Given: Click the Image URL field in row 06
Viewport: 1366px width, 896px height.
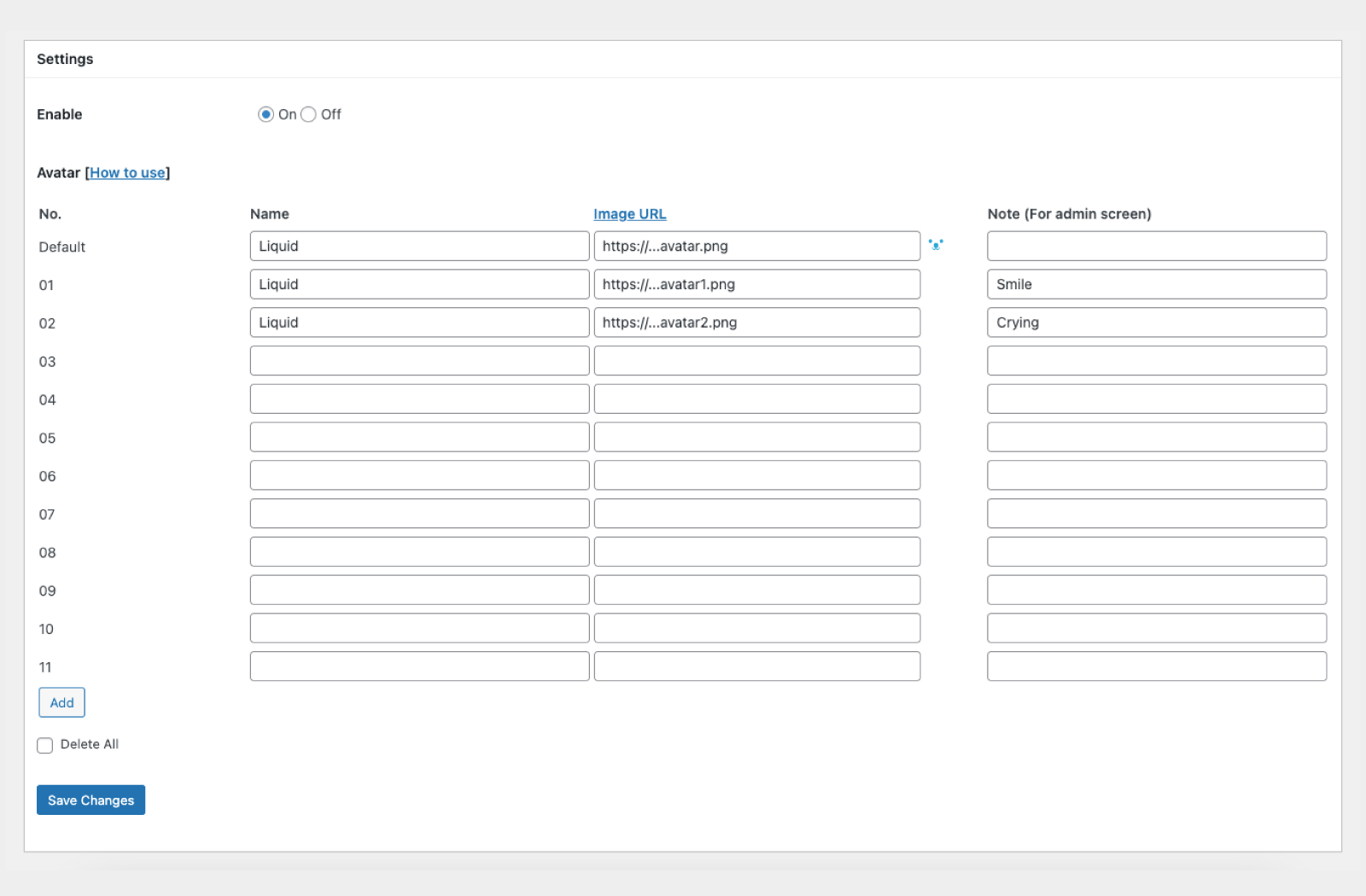Looking at the screenshot, I should point(757,475).
